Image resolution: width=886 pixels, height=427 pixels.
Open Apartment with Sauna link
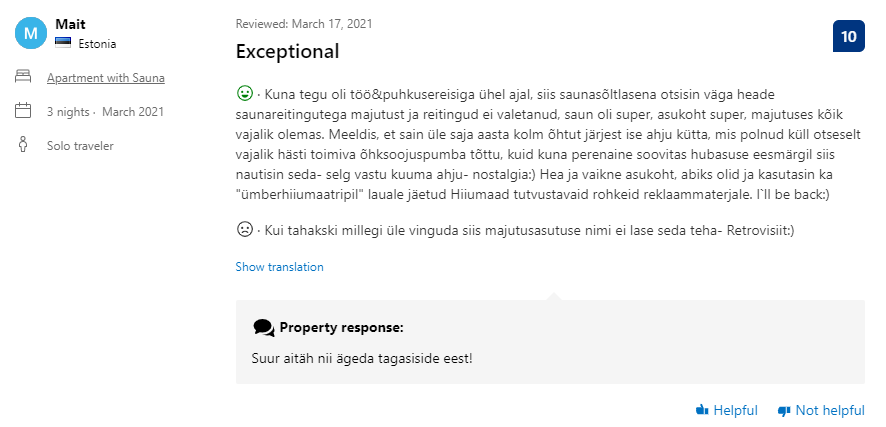pyautogui.click(x=106, y=78)
